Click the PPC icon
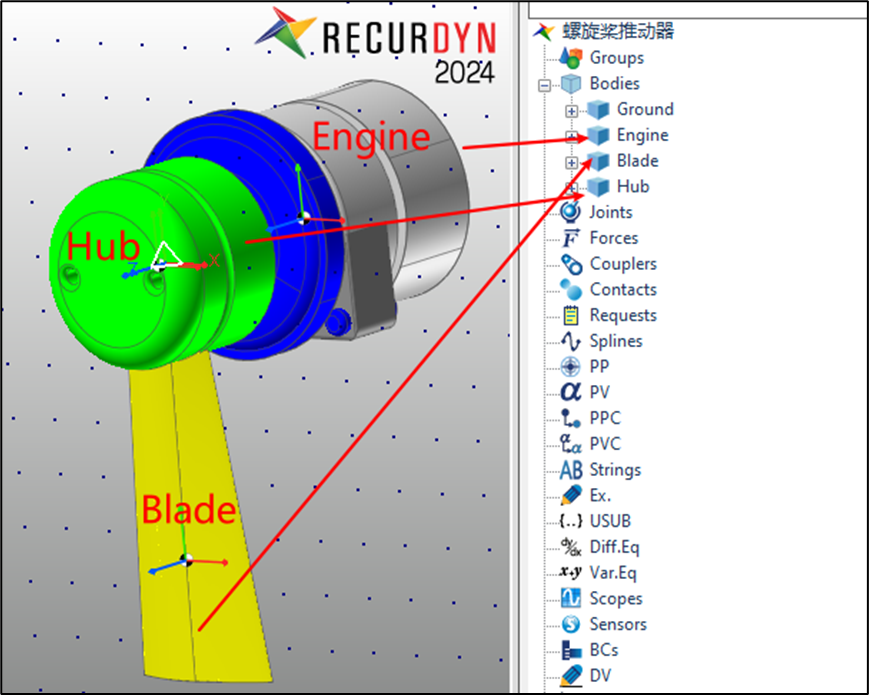 point(571,418)
